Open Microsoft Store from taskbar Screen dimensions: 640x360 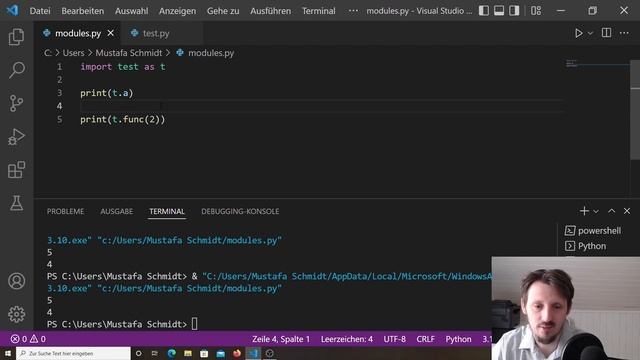[204, 353]
